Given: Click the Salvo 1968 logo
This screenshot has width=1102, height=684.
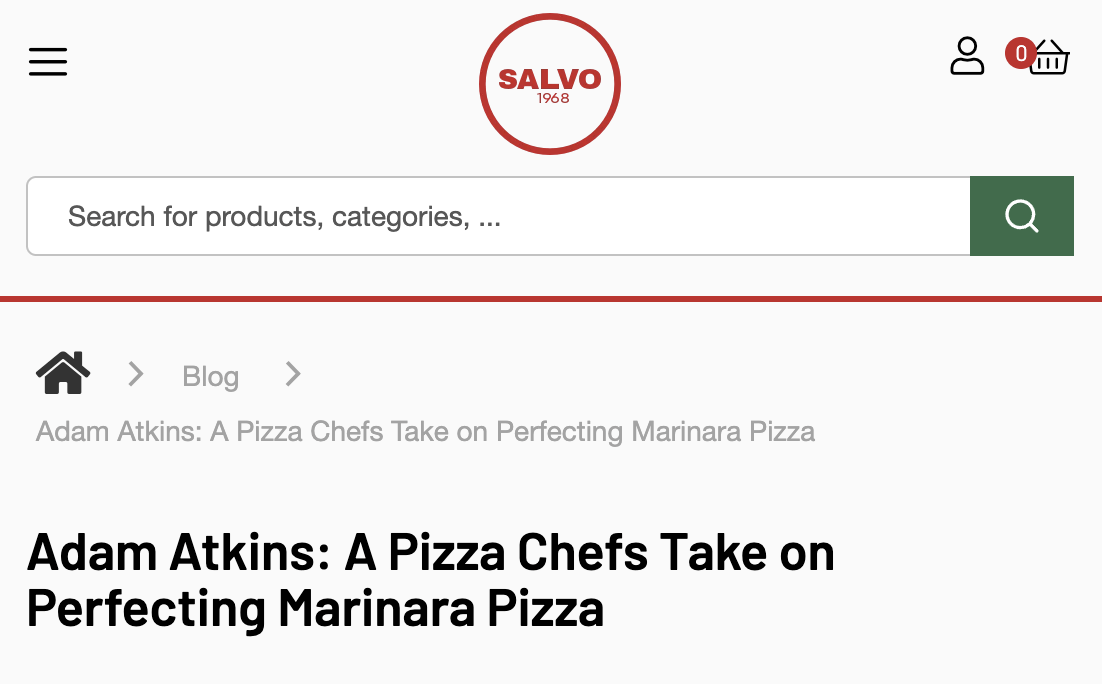Looking at the screenshot, I should pyautogui.click(x=550, y=84).
